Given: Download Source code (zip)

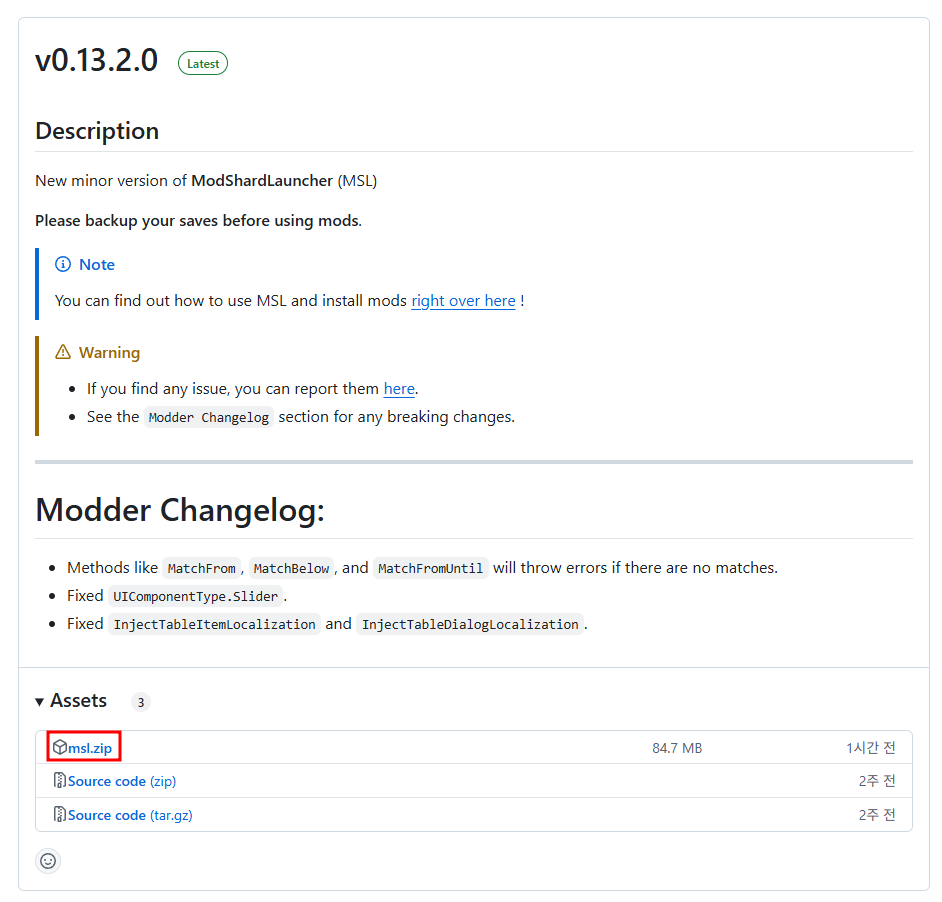Looking at the screenshot, I should coord(122,780).
